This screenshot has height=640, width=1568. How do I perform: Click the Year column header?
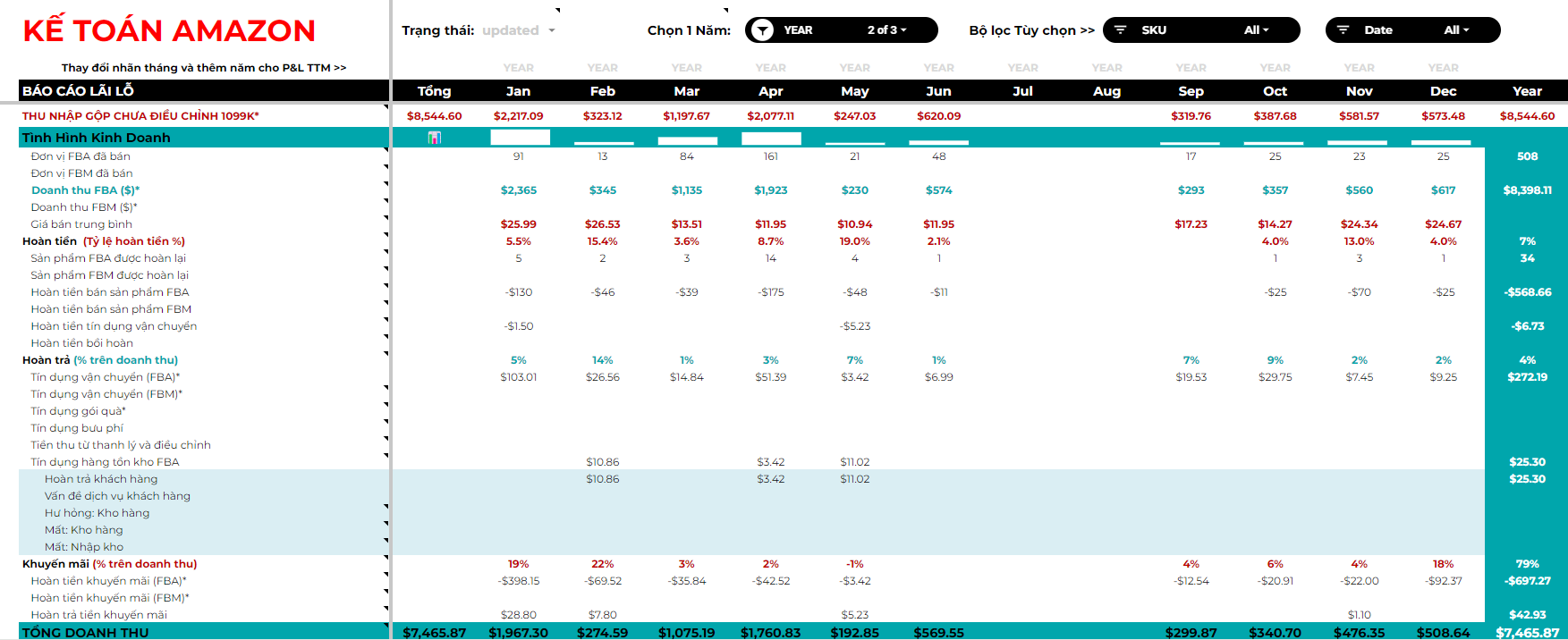[x=1528, y=91]
